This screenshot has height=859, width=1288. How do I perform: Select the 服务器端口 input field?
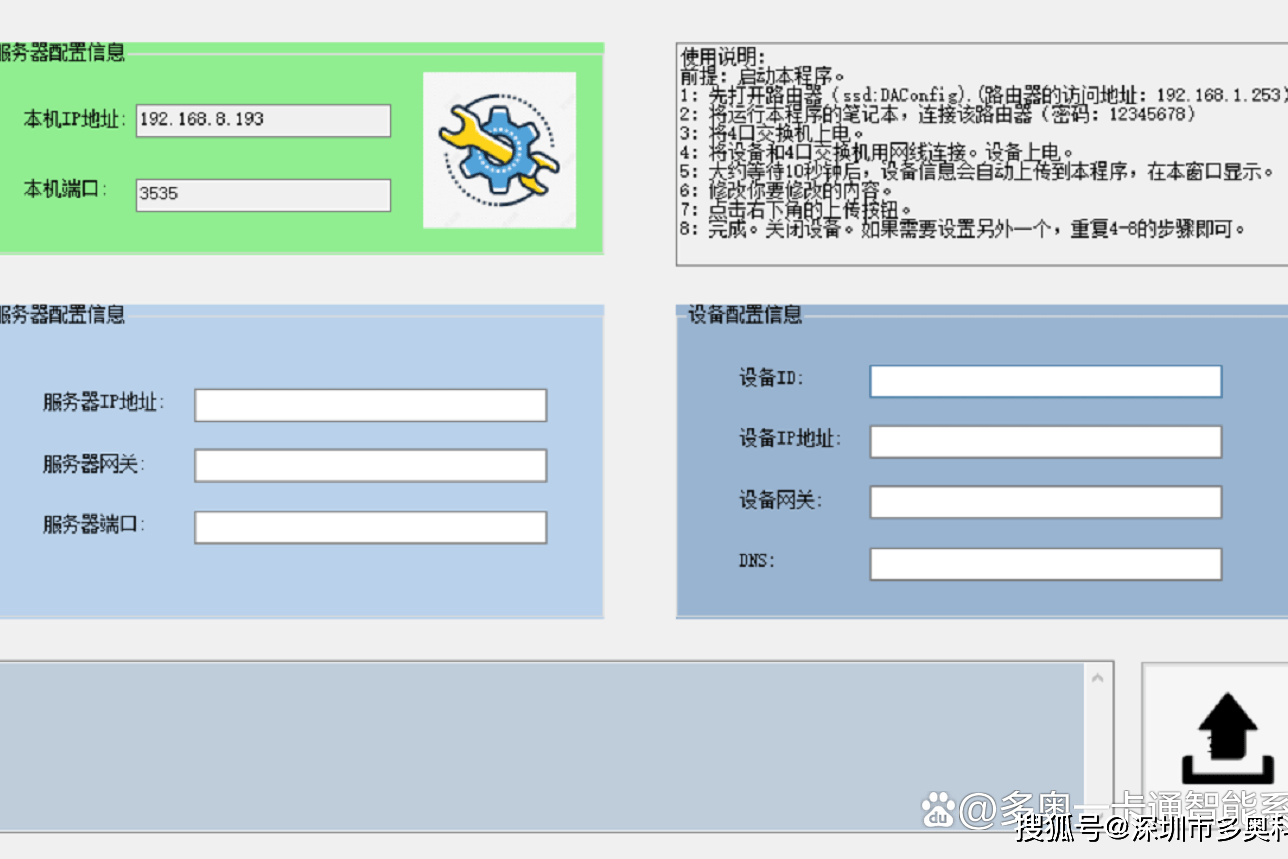[370, 527]
